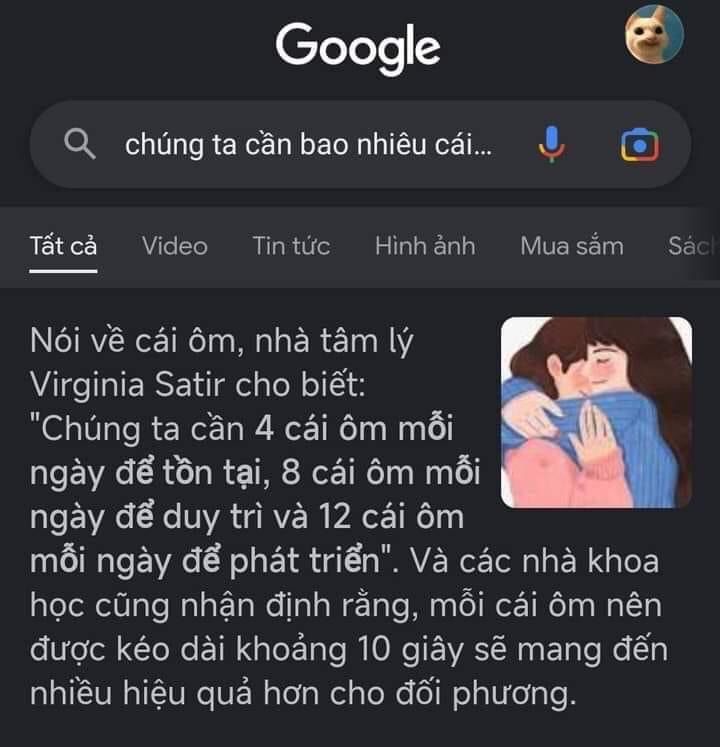
Task: Click the sentence mentioning '10 giây'
Action: [x=349, y=649]
